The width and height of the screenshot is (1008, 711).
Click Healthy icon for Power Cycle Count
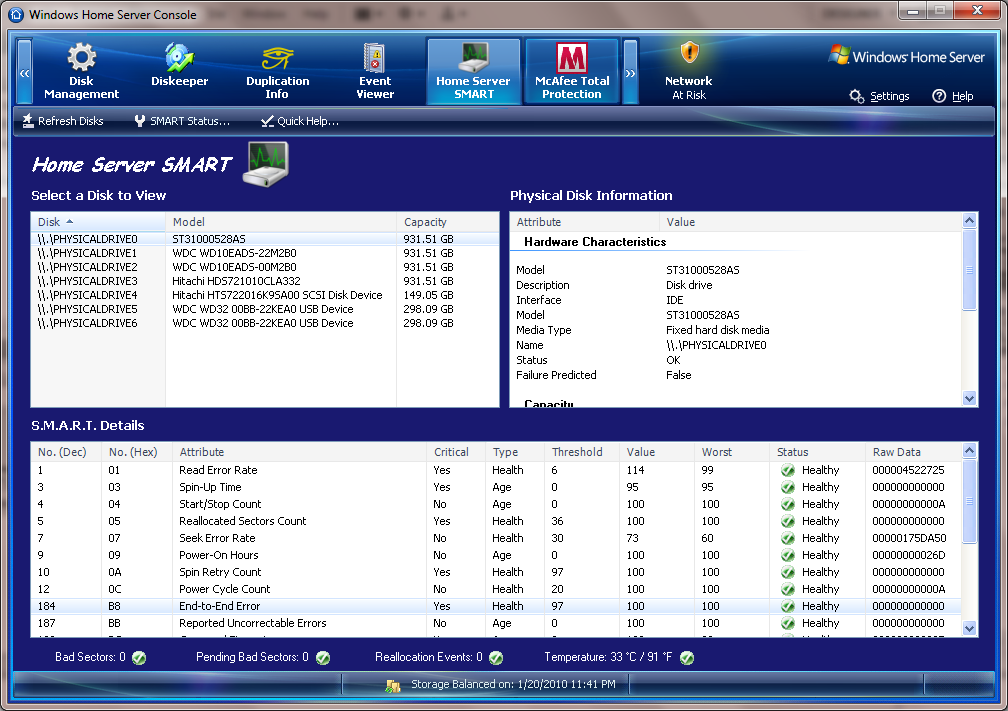pos(788,590)
